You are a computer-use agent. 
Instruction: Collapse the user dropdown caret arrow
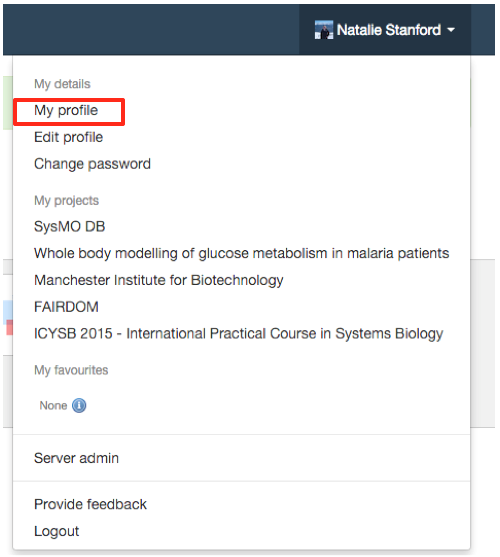451,30
